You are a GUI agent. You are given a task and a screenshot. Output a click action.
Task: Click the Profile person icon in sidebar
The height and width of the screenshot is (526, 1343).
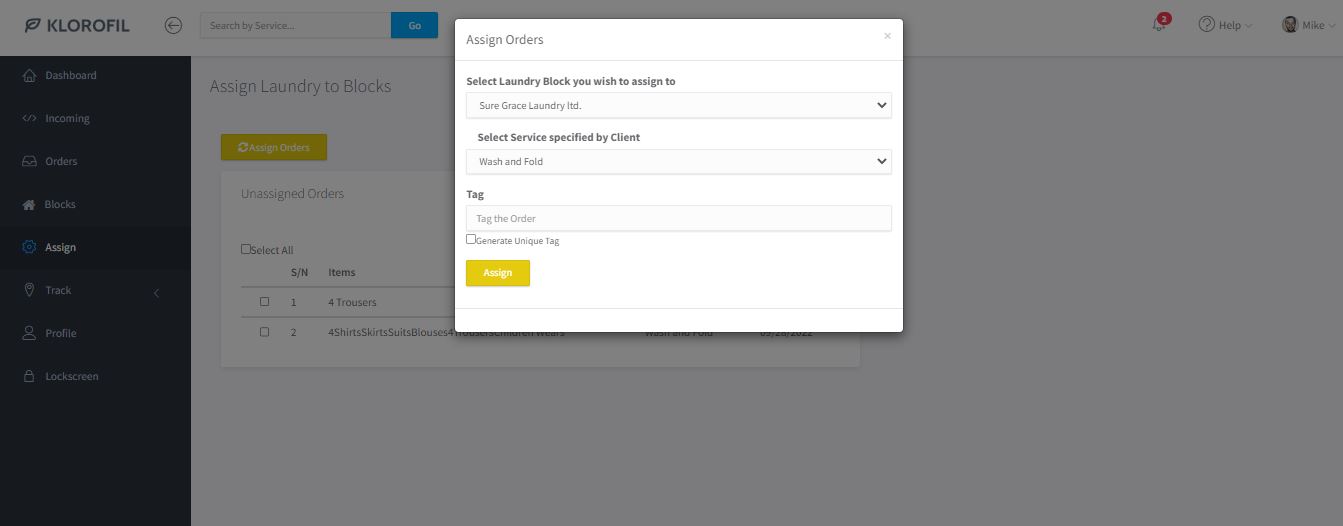[29, 333]
